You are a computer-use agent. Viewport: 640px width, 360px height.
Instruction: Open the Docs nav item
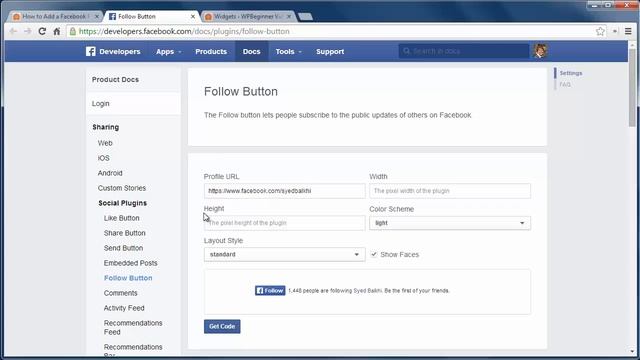[x=251, y=51]
